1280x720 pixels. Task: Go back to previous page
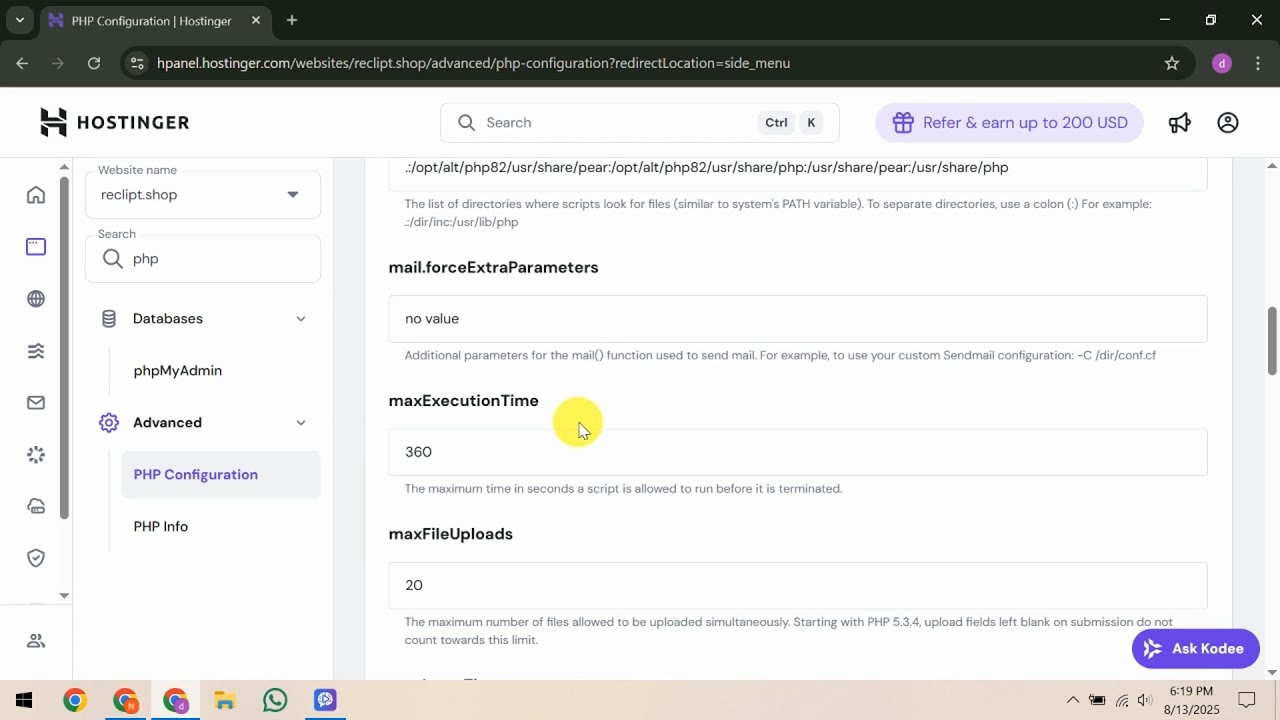click(22, 63)
